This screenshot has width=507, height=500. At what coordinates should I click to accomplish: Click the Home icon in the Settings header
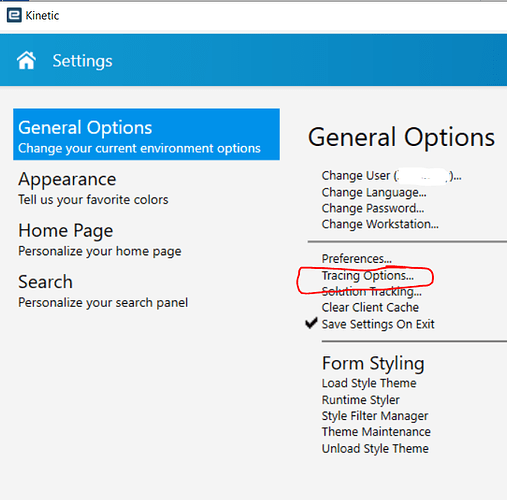(x=26, y=60)
